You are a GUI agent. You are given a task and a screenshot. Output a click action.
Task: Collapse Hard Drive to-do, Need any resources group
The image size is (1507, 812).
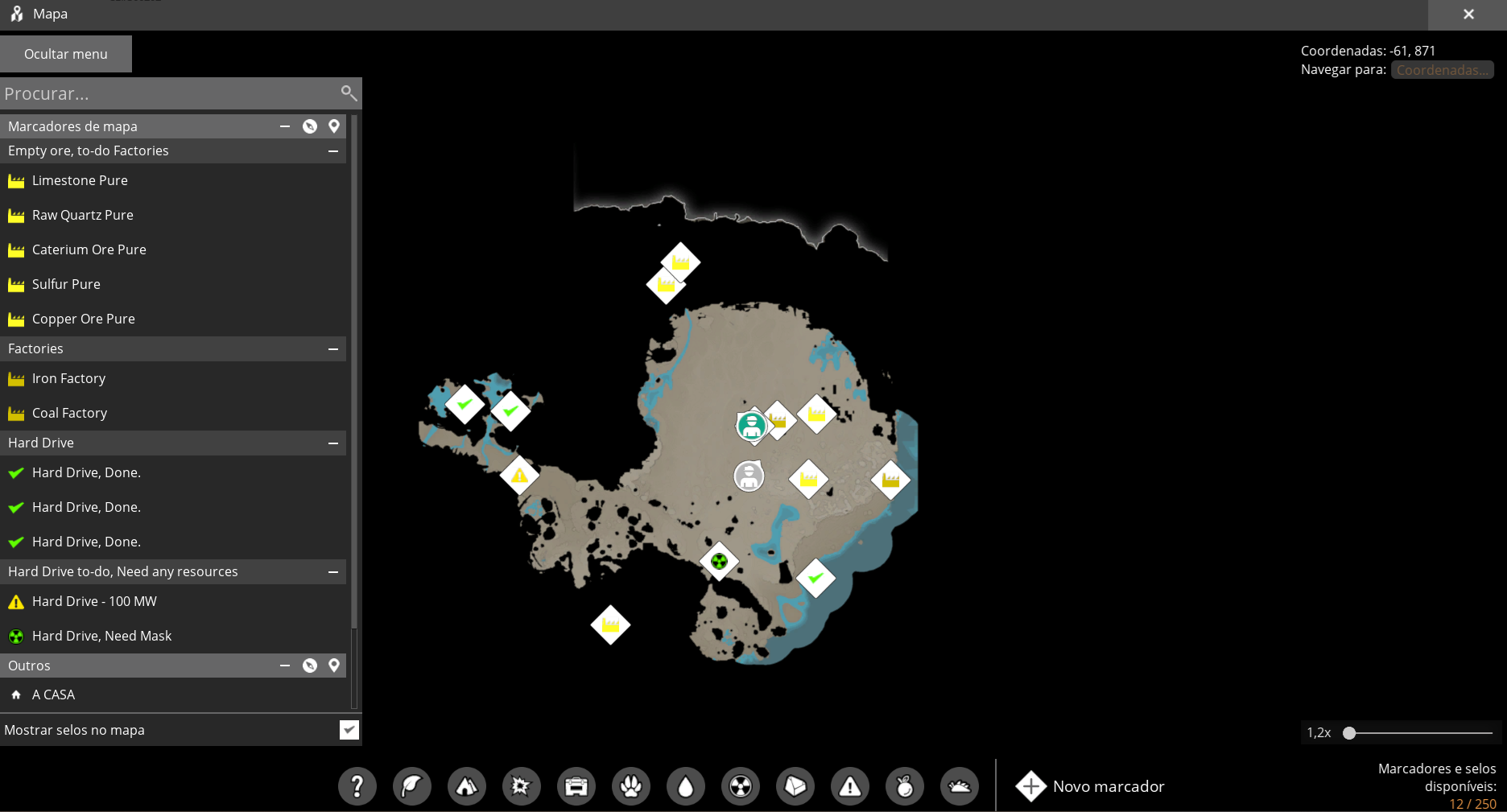pyautogui.click(x=333, y=571)
